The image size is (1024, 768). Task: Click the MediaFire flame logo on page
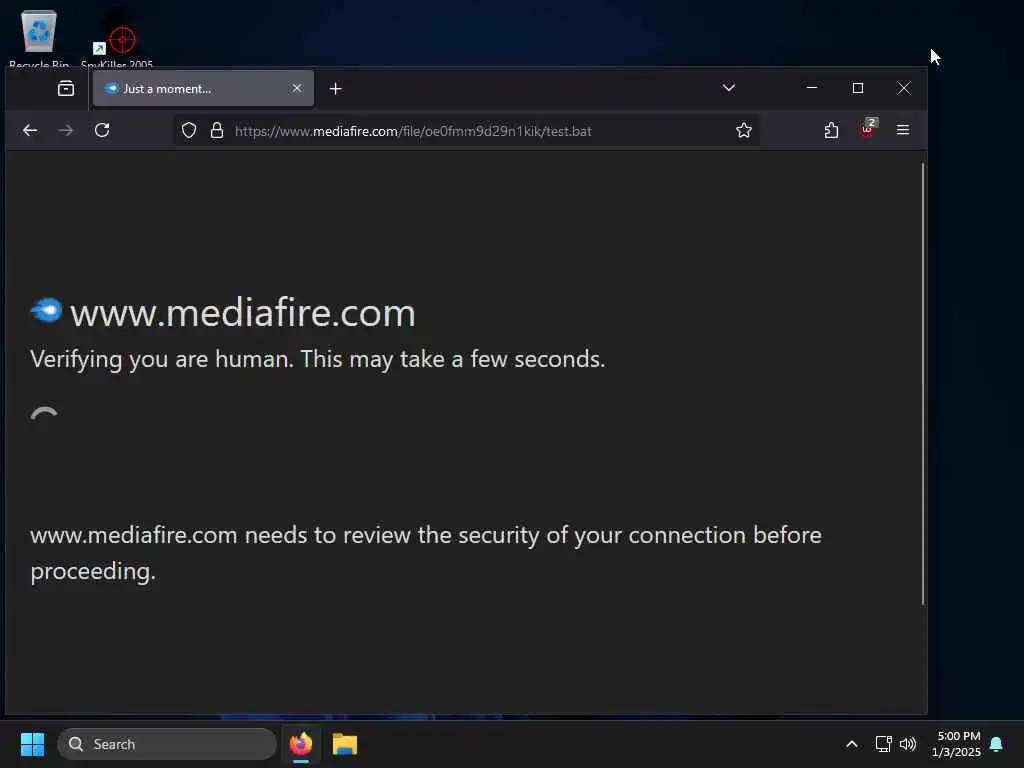click(x=46, y=310)
